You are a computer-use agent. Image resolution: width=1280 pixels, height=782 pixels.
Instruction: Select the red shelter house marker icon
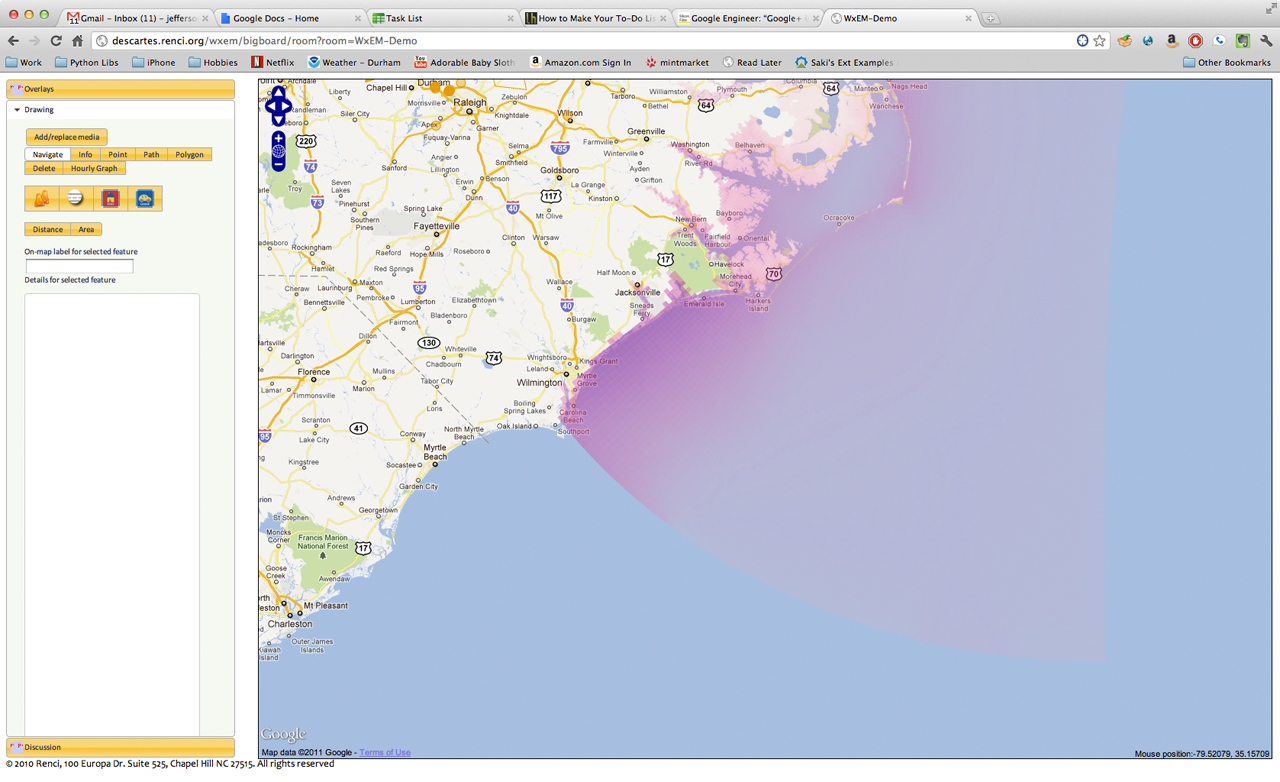[110, 199]
